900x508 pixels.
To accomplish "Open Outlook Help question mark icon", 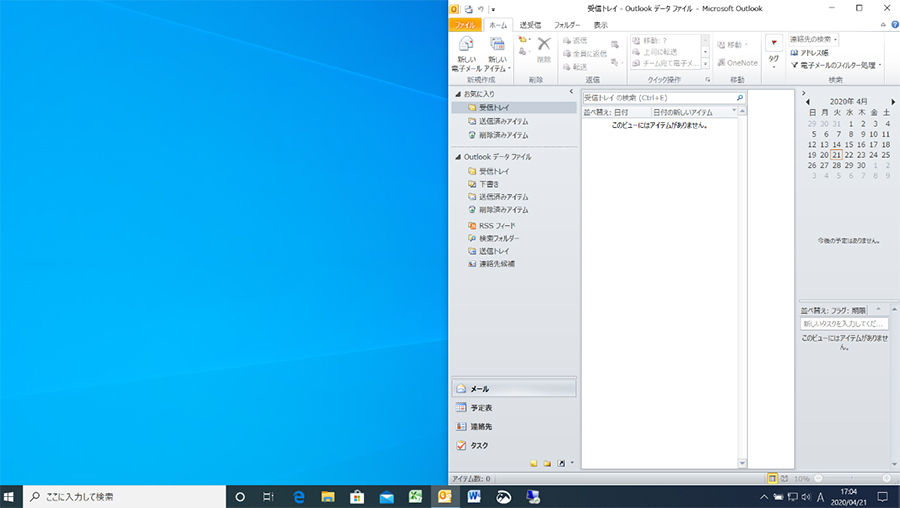I will (x=895, y=25).
